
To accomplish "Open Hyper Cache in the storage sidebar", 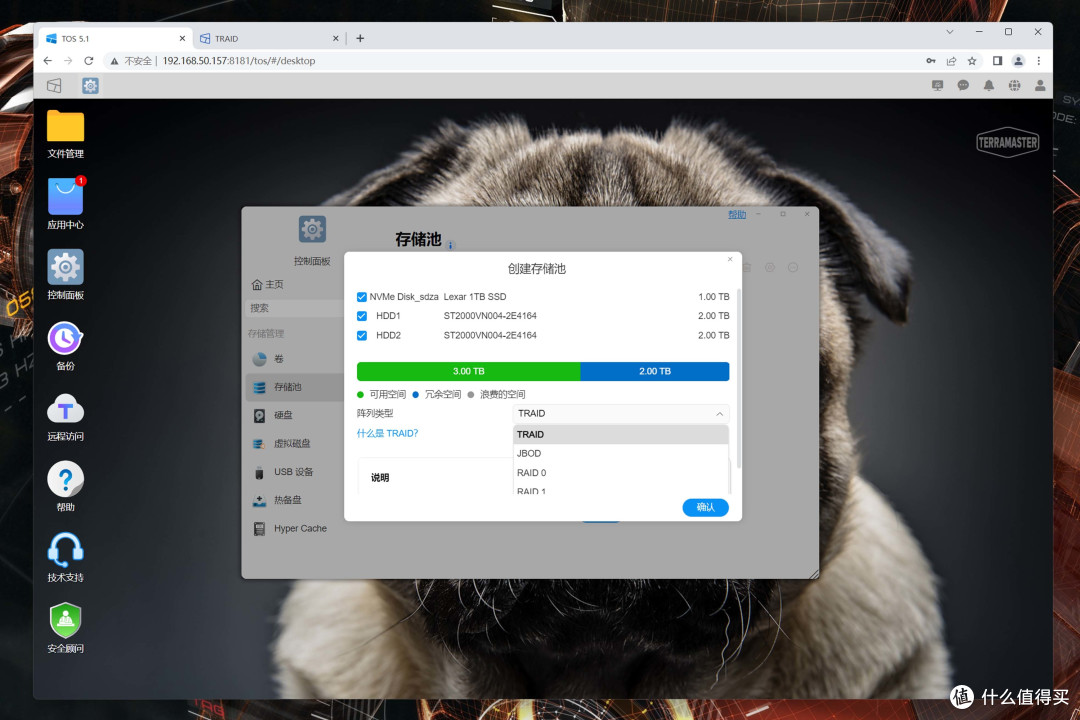I will [294, 528].
